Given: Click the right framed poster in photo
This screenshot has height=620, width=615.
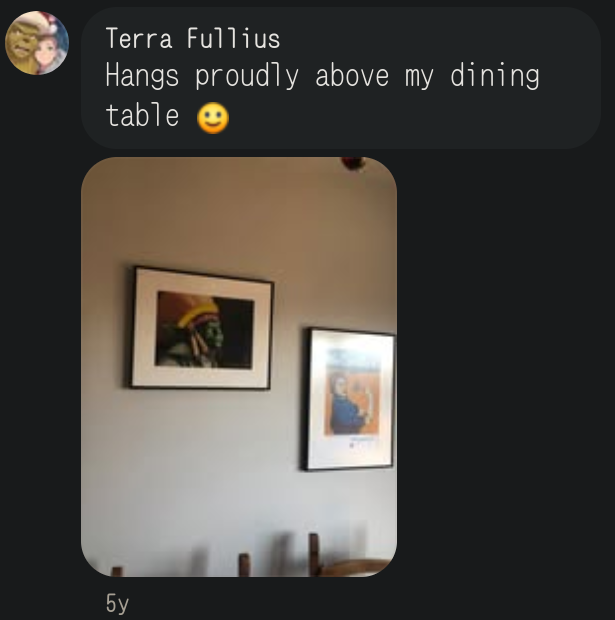Looking at the screenshot, I should click(350, 398).
